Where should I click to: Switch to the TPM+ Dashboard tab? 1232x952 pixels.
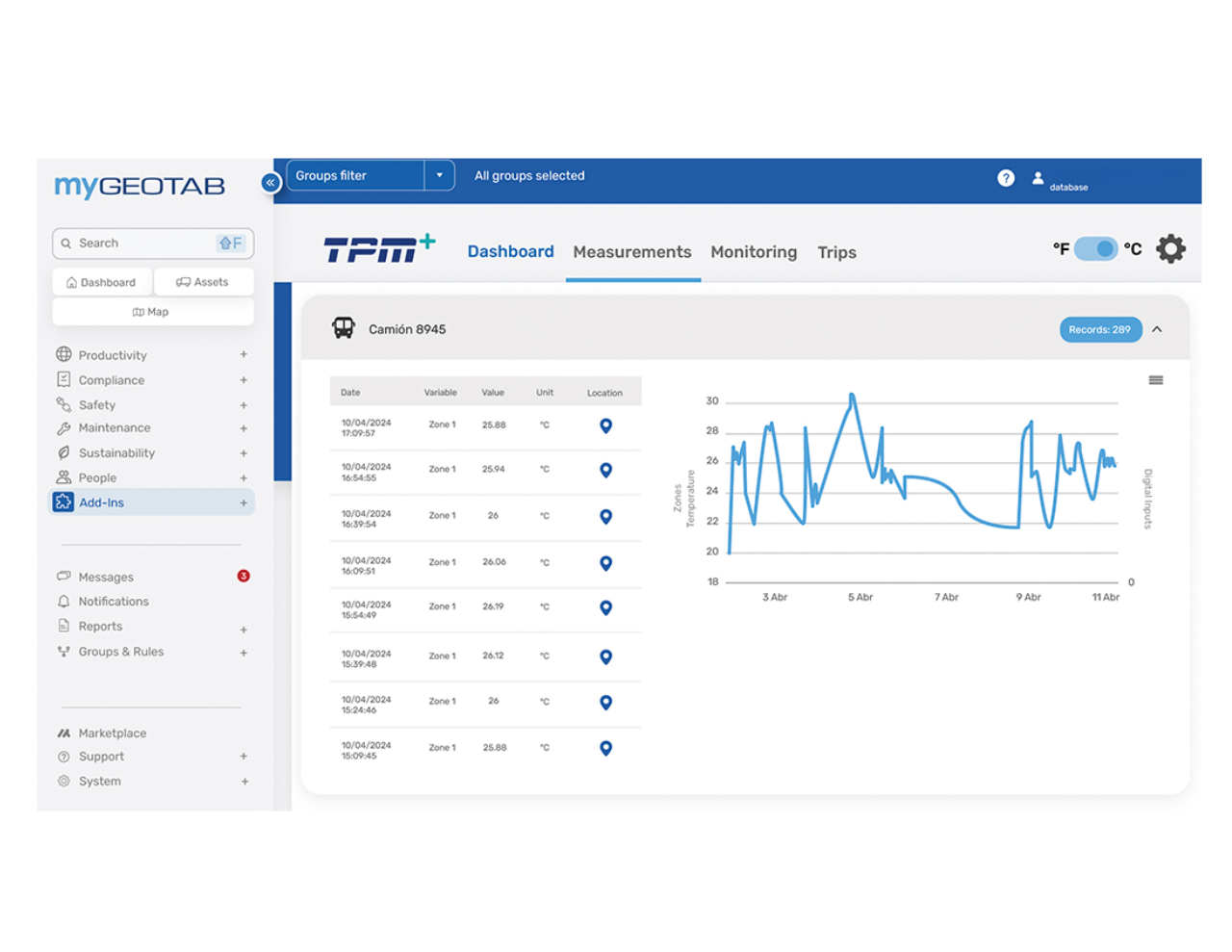point(510,251)
